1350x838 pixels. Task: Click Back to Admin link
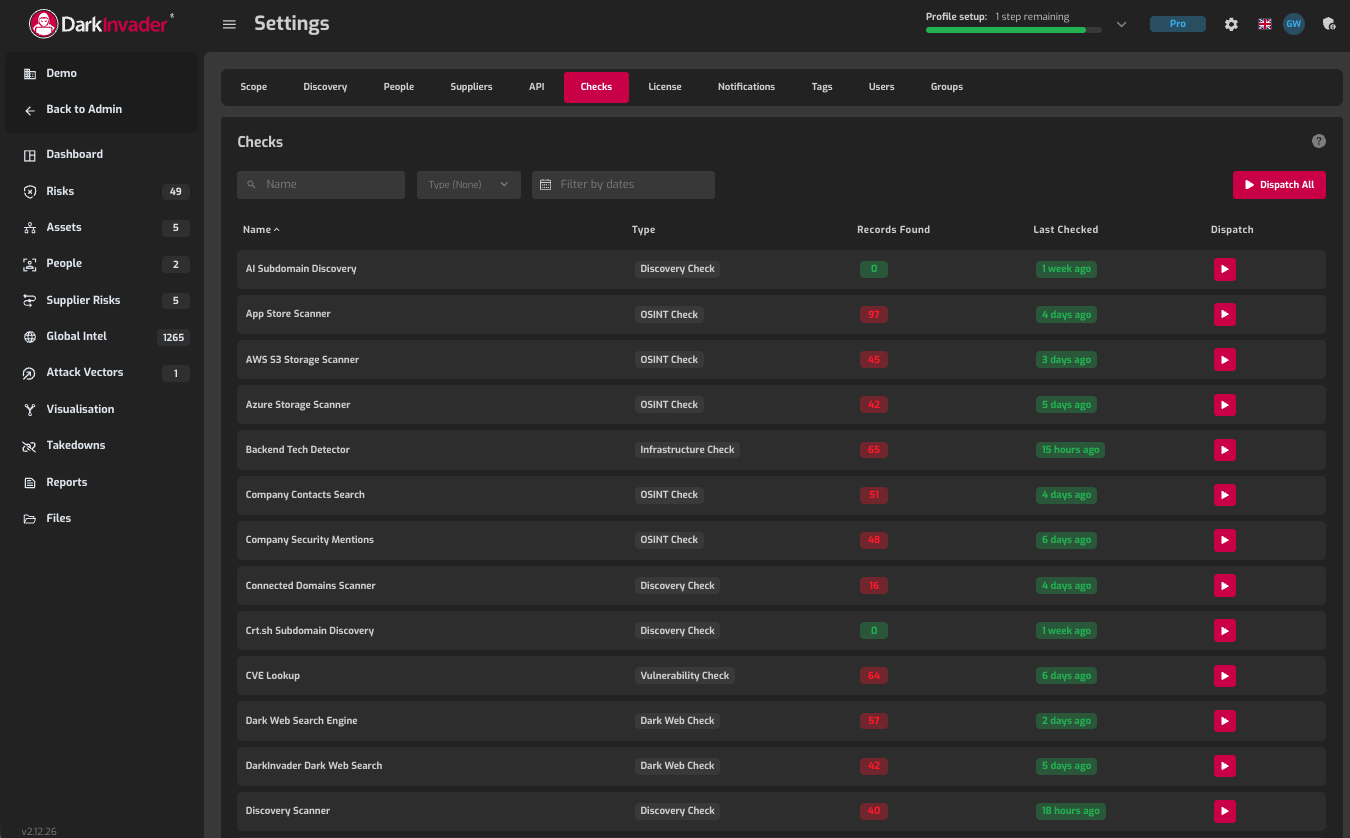click(x=84, y=109)
